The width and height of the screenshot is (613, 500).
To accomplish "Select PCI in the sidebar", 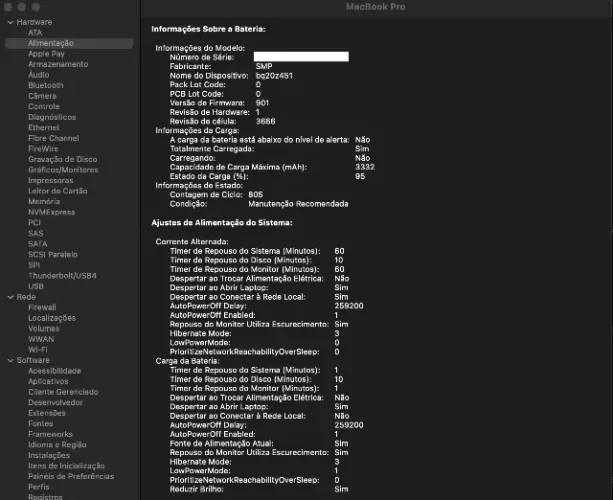I will click(34, 223).
